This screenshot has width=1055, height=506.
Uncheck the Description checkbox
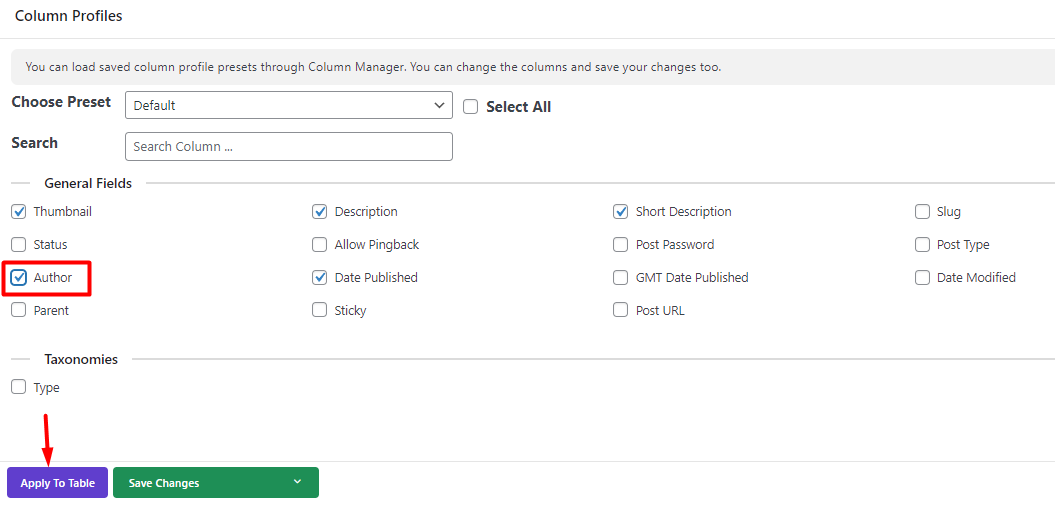[320, 212]
